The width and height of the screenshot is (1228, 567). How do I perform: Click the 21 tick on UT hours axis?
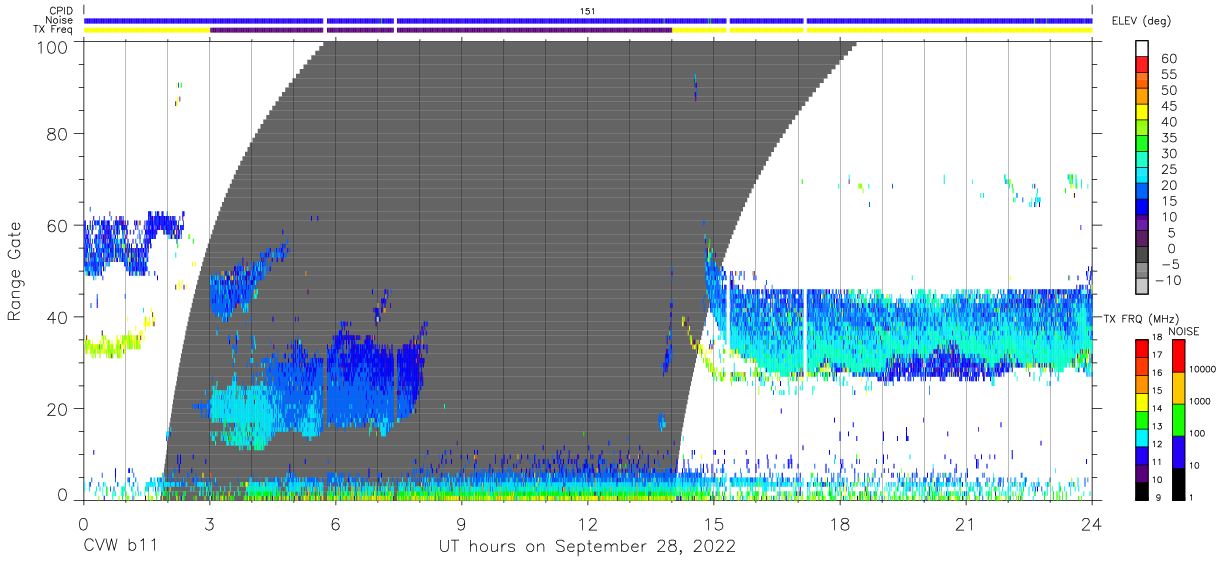pos(964,524)
